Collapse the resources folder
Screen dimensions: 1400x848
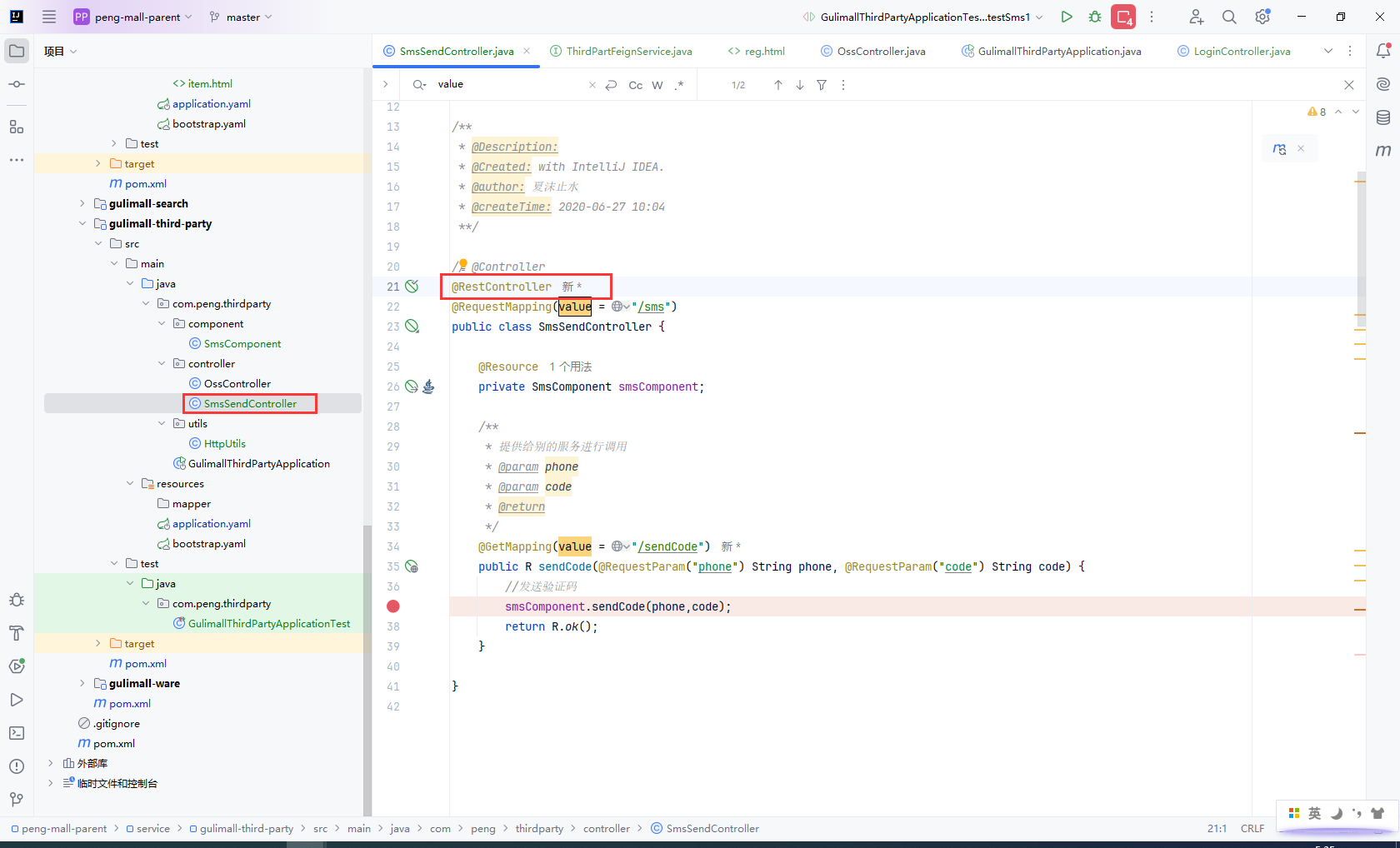pos(130,483)
